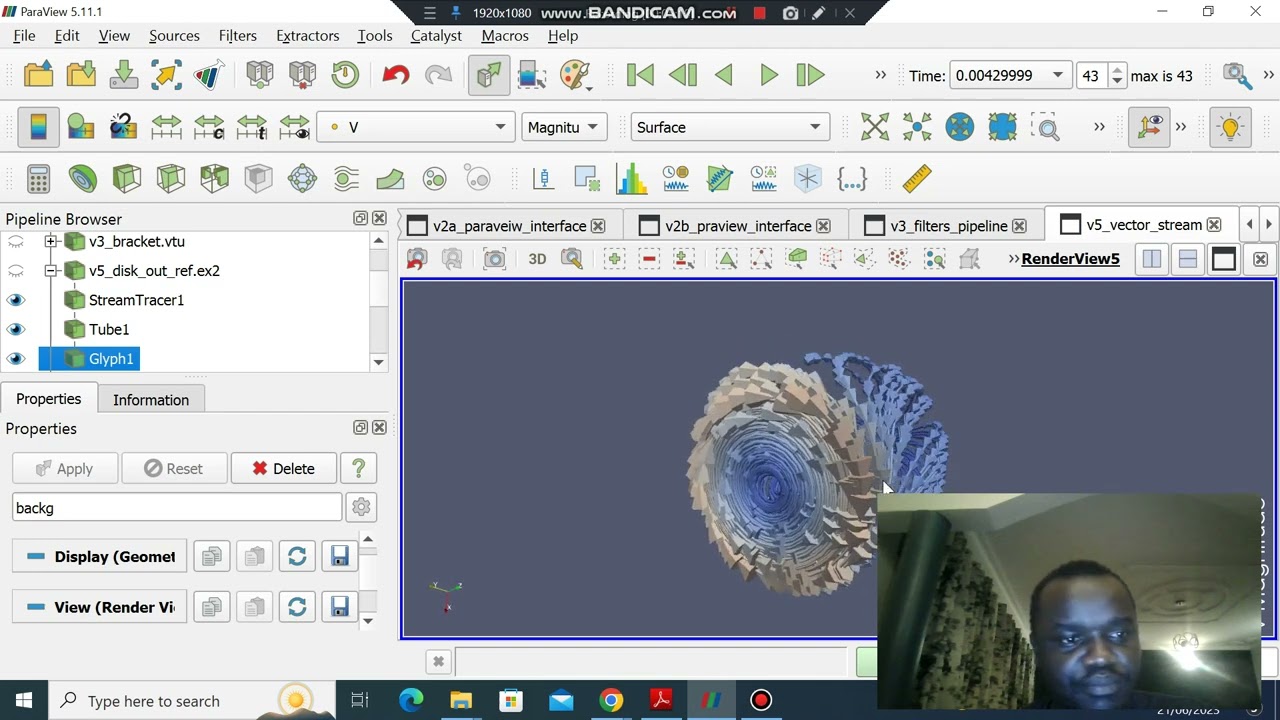This screenshot has width=1280, height=720.
Task: Toggle the color legend visibility icon
Action: [38, 127]
